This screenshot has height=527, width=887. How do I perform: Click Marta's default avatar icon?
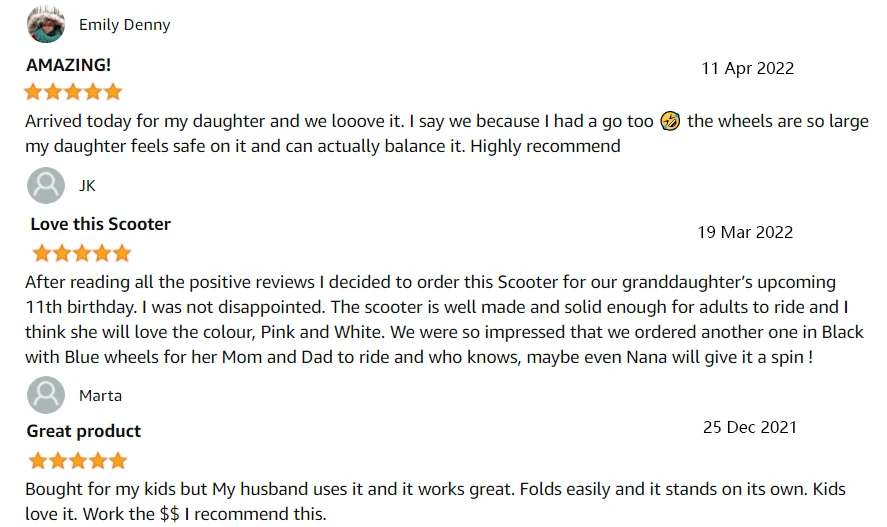46,396
